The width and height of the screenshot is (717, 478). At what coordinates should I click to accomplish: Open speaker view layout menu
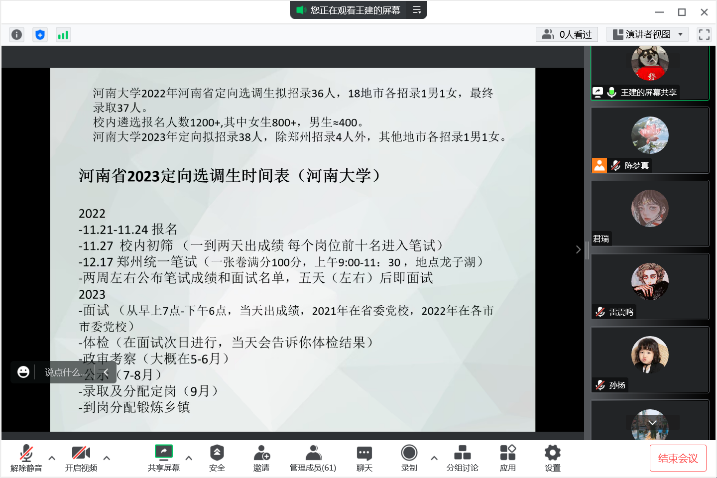(x=654, y=34)
